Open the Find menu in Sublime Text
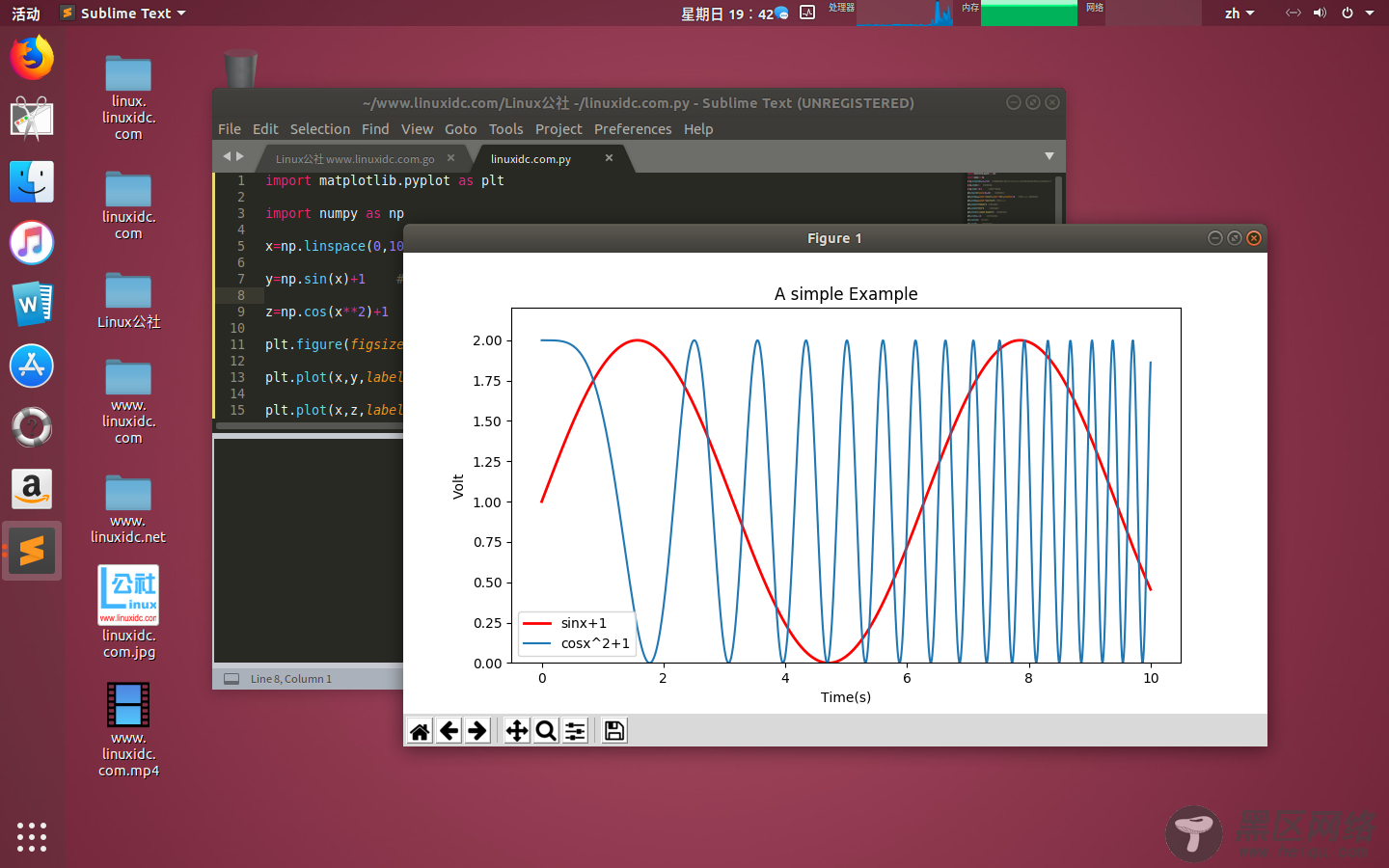This screenshot has height=868, width=1389. (x=375, y=129)
